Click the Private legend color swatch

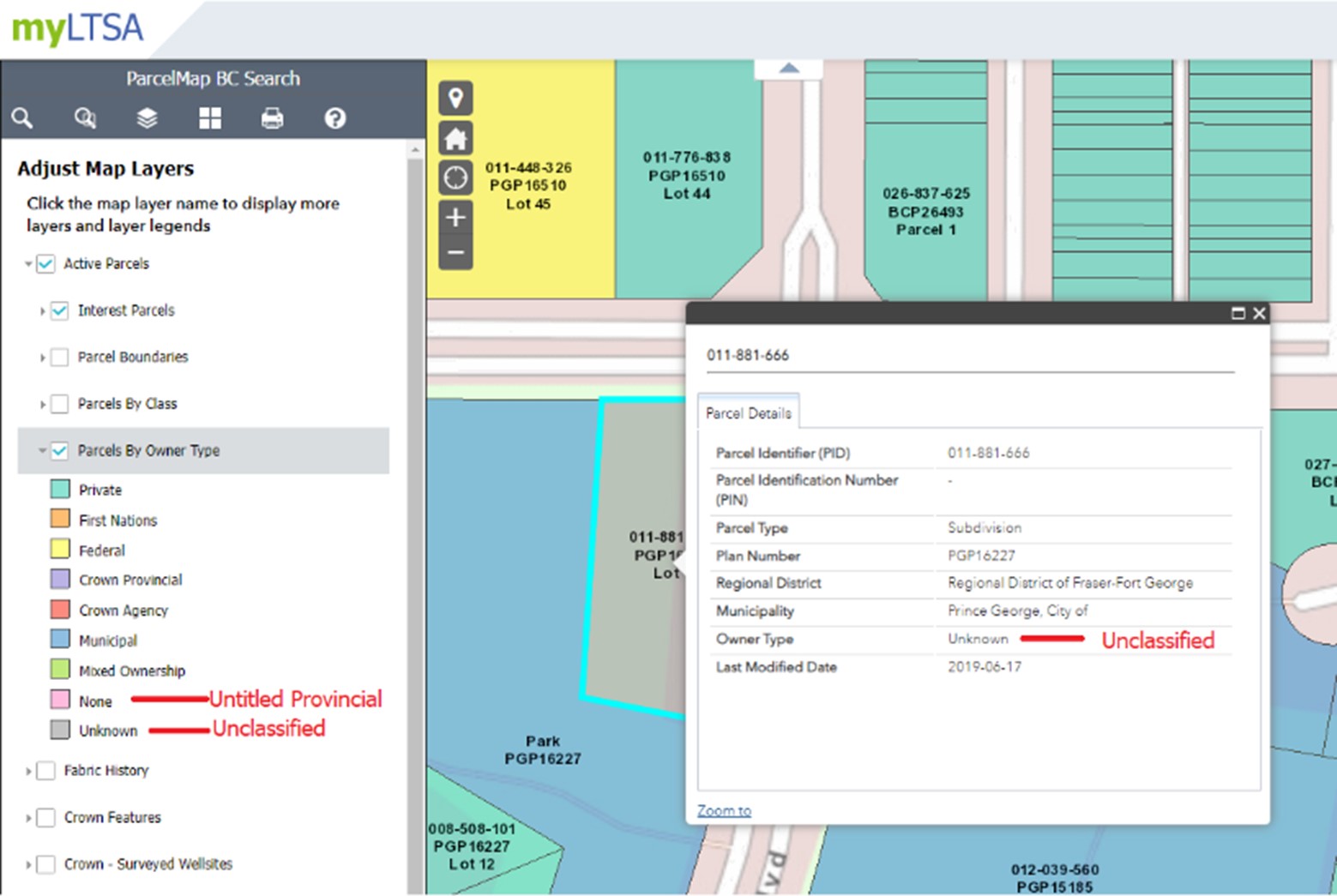60,490
